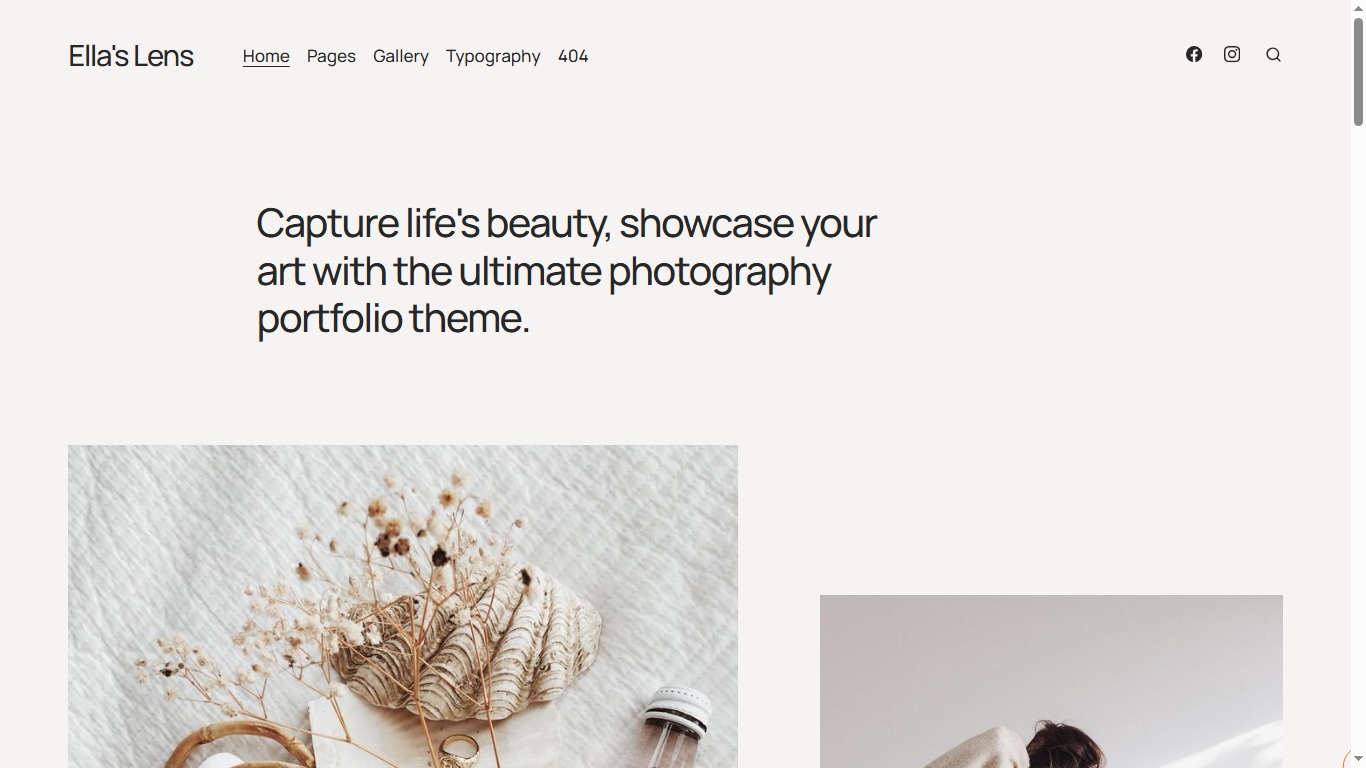This screenshot has height=768, width=1366.
Task: Click the gold ring in the photo
Action: (459, 746)
